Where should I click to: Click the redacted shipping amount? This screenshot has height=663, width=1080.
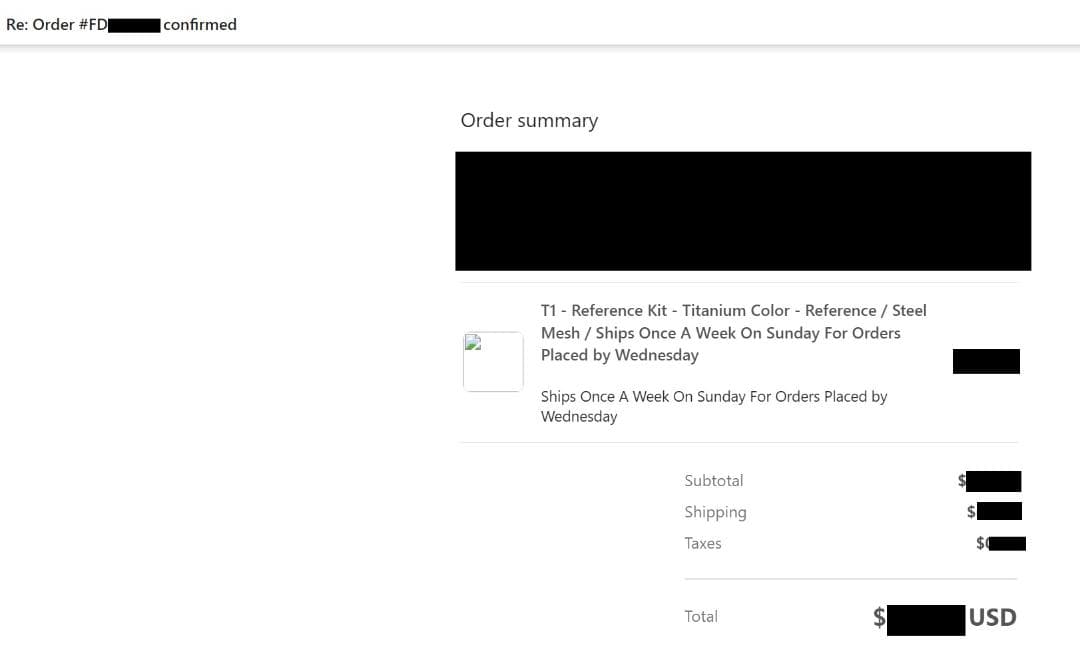999,512
